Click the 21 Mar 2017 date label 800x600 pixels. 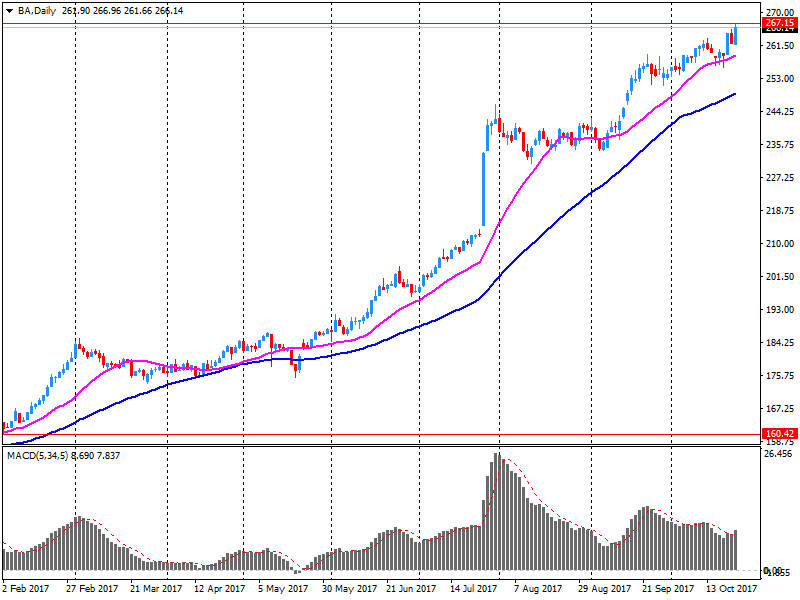(x=156, y=588)
